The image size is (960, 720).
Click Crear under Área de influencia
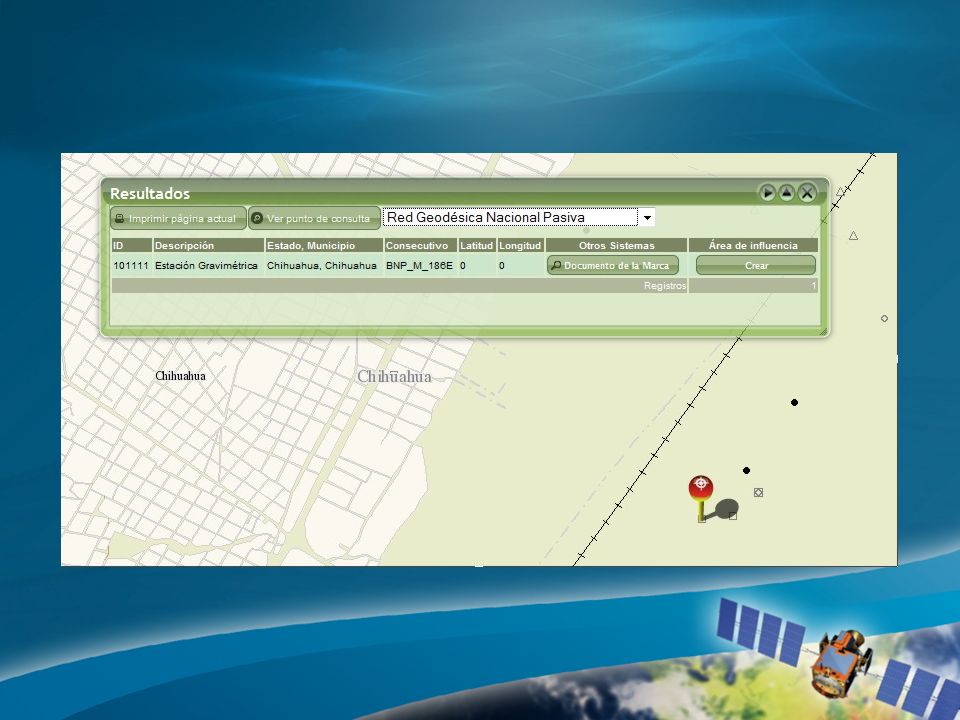(756, 266)
